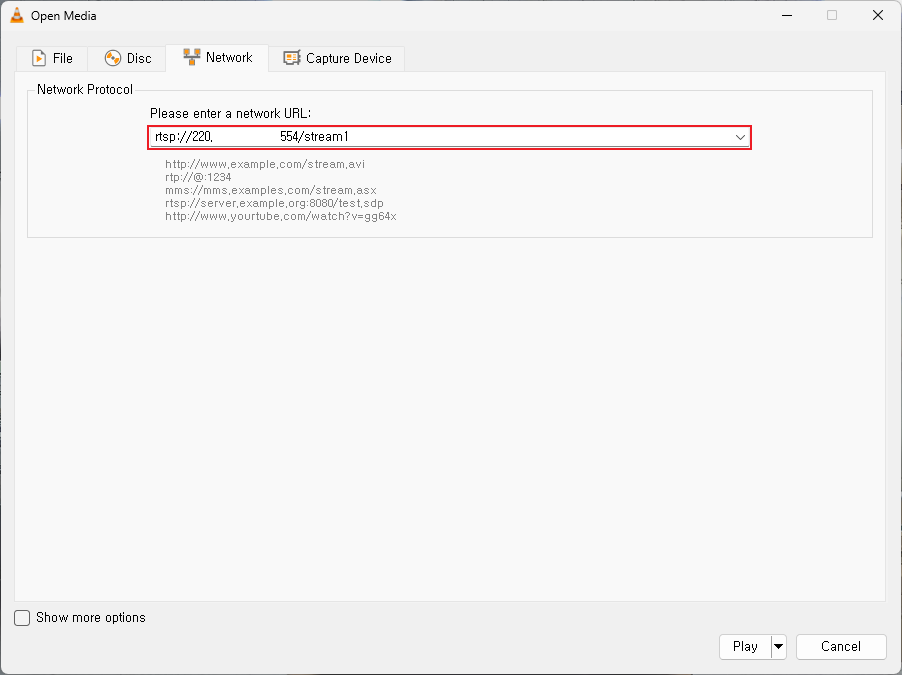Image resolution: width=902 pixels, height=675 pixels.
Task: Go to the Capture Device tab
Action: click(348, 58)
